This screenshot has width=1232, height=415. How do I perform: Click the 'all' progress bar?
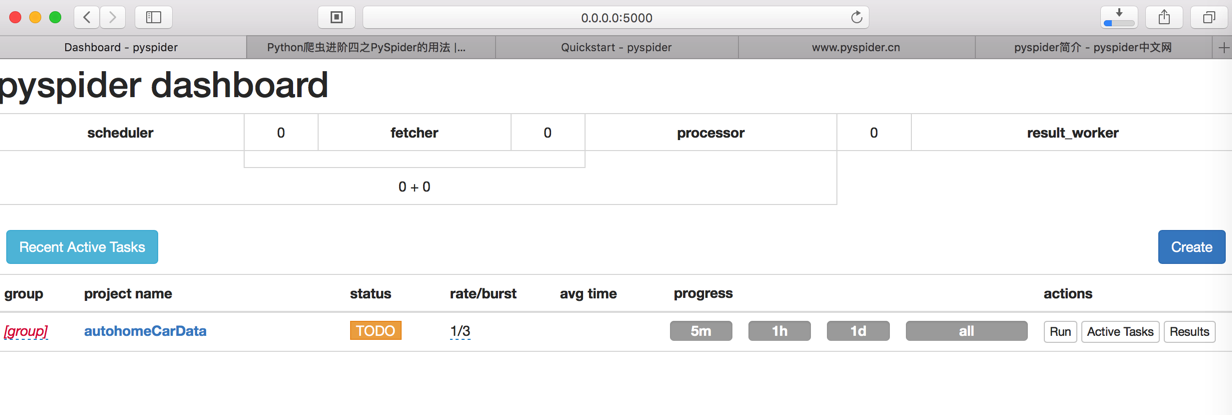coord(966,331)
